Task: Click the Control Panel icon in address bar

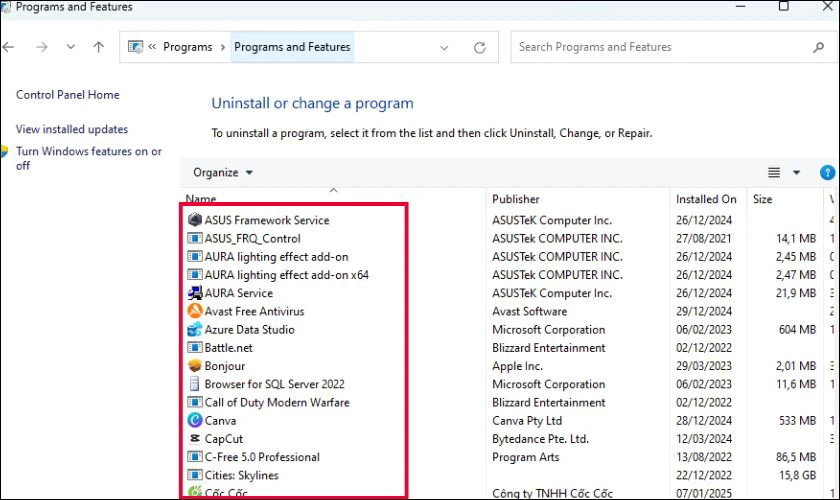Action: click(x=136, y=47)
